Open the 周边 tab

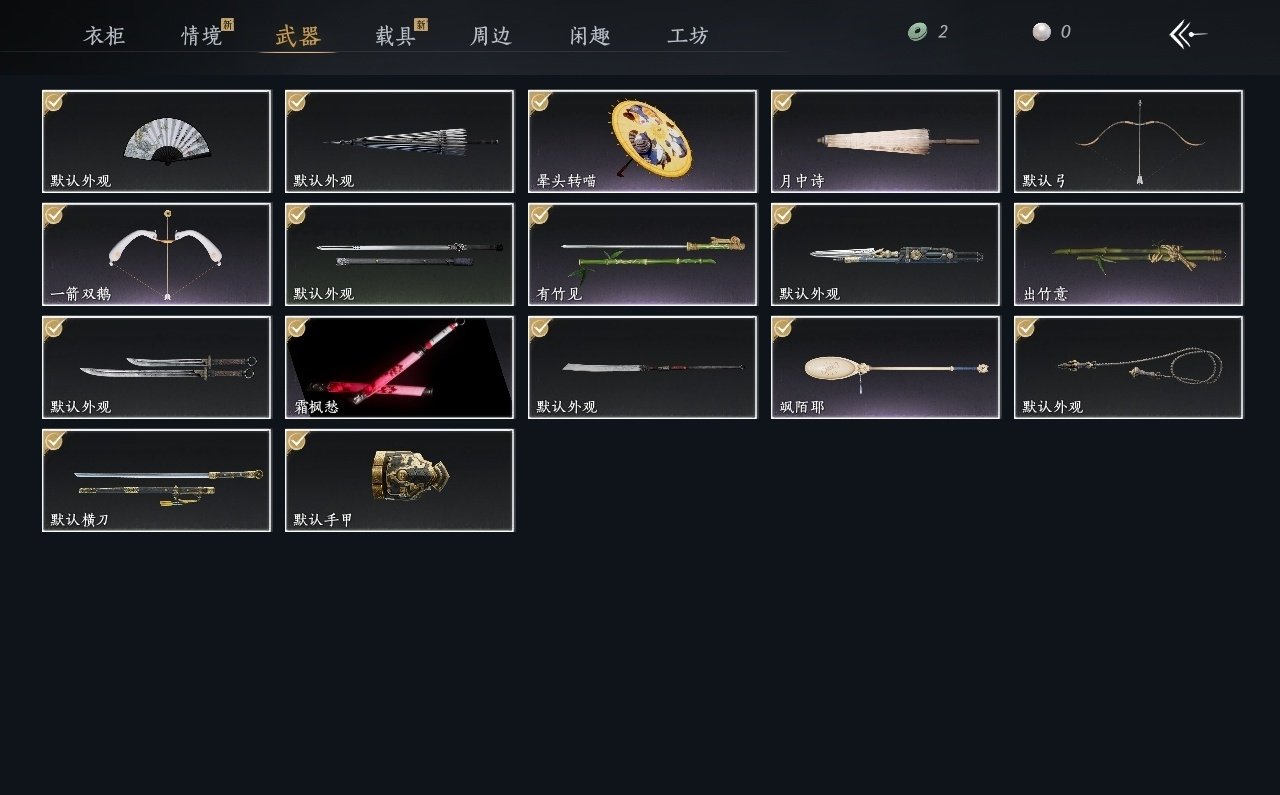click(491, 36)
